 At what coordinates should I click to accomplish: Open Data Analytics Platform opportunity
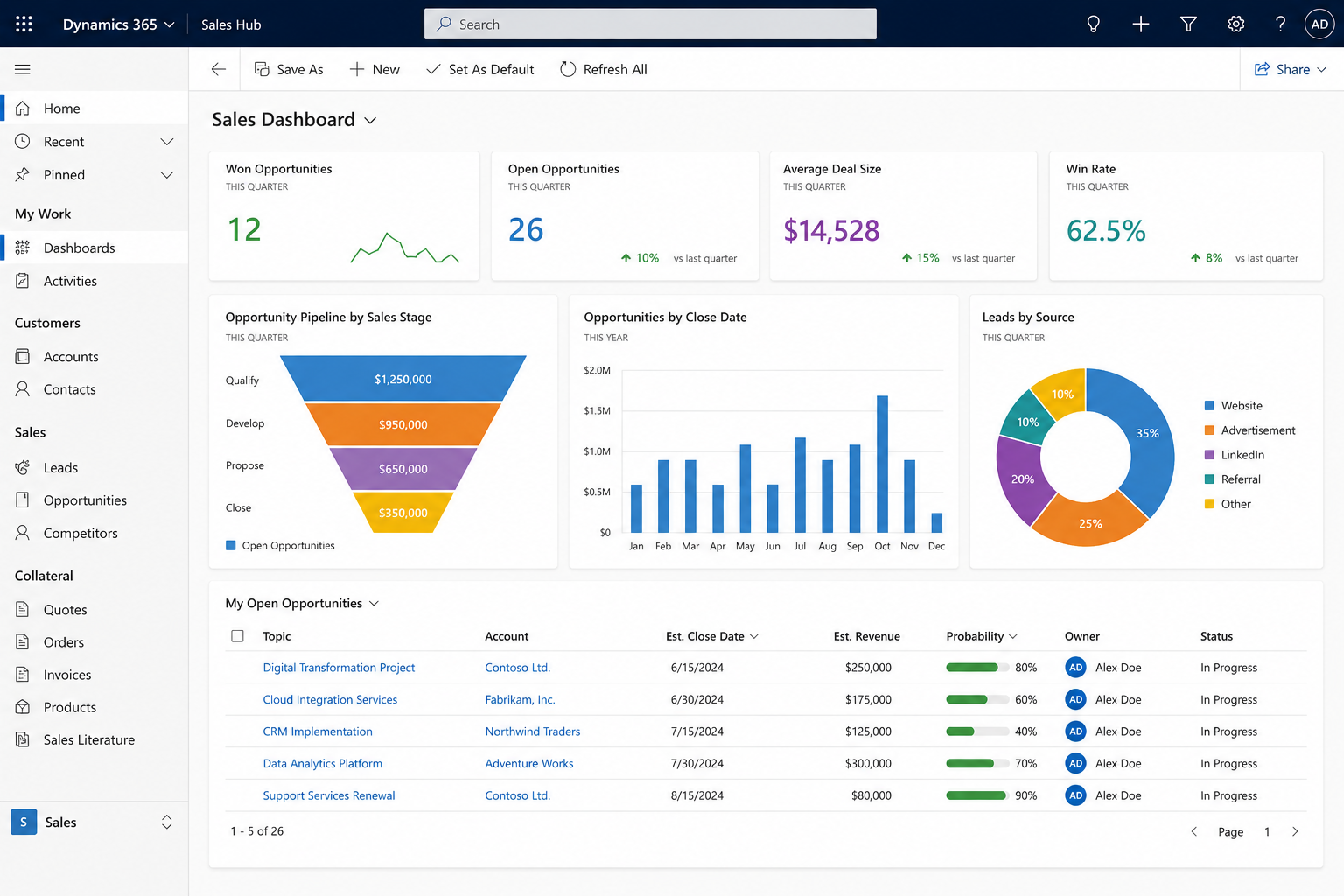click(322, 763)
